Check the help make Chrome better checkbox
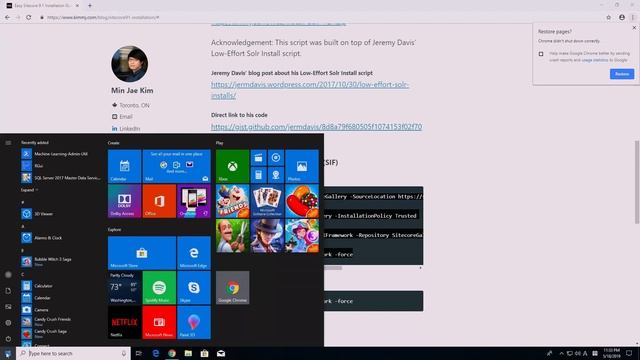640x360 pixels. 541,54
